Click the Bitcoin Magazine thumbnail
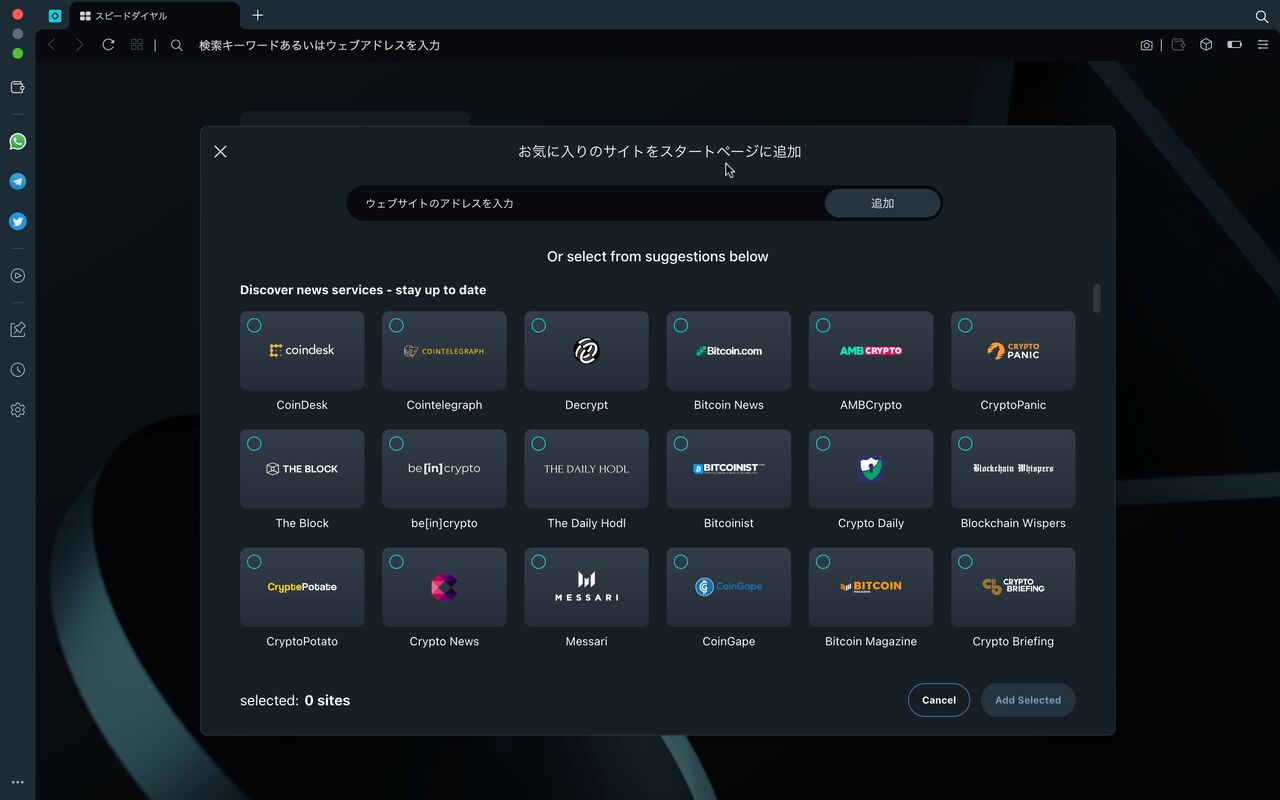This screenshot has width=1280, height=800. coord(871,587)
